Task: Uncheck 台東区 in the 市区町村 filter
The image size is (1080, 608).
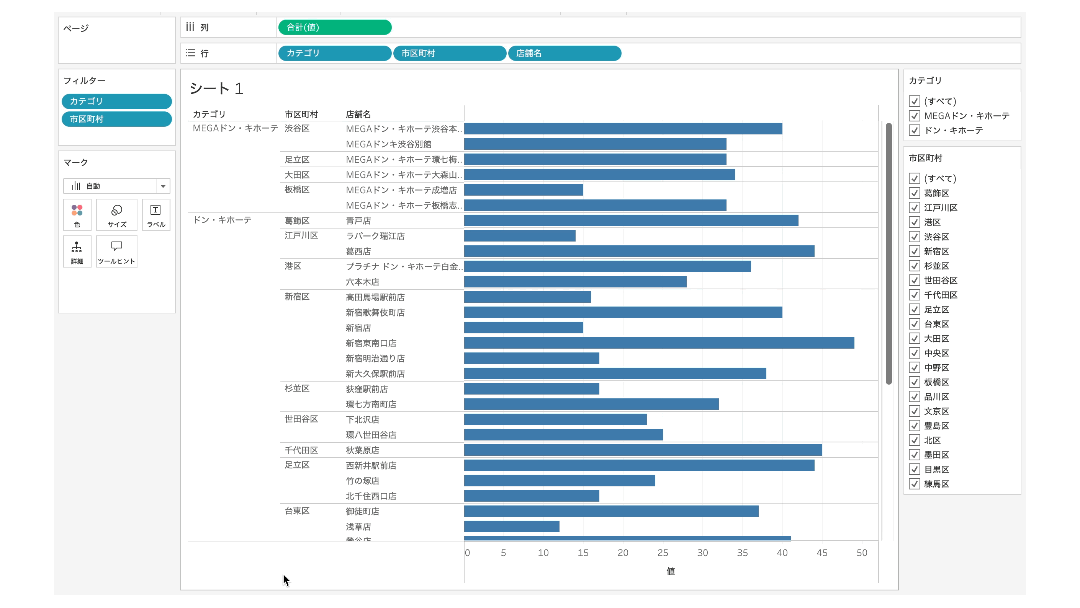Action: click(x=915, y=324)
